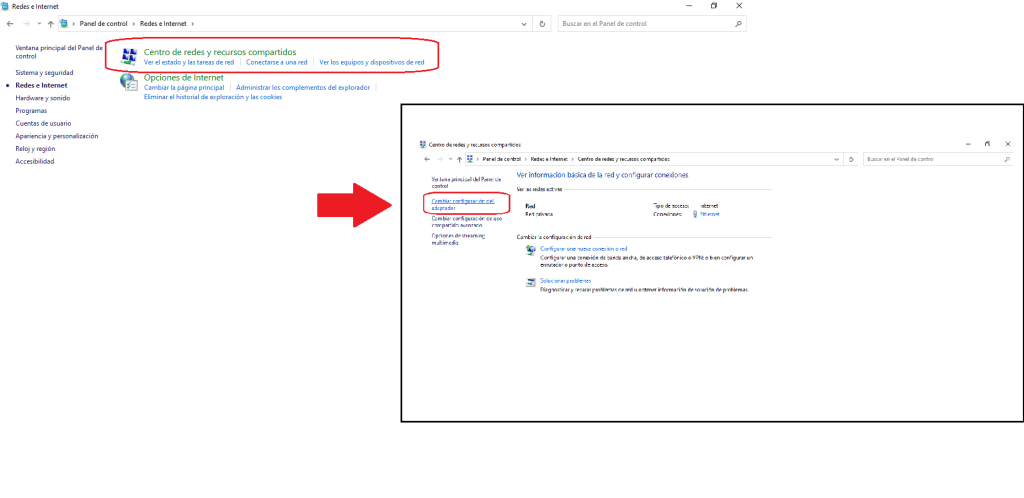
Task: Expand the main address bar history dropdown
Action: click(x=525, y=22)
